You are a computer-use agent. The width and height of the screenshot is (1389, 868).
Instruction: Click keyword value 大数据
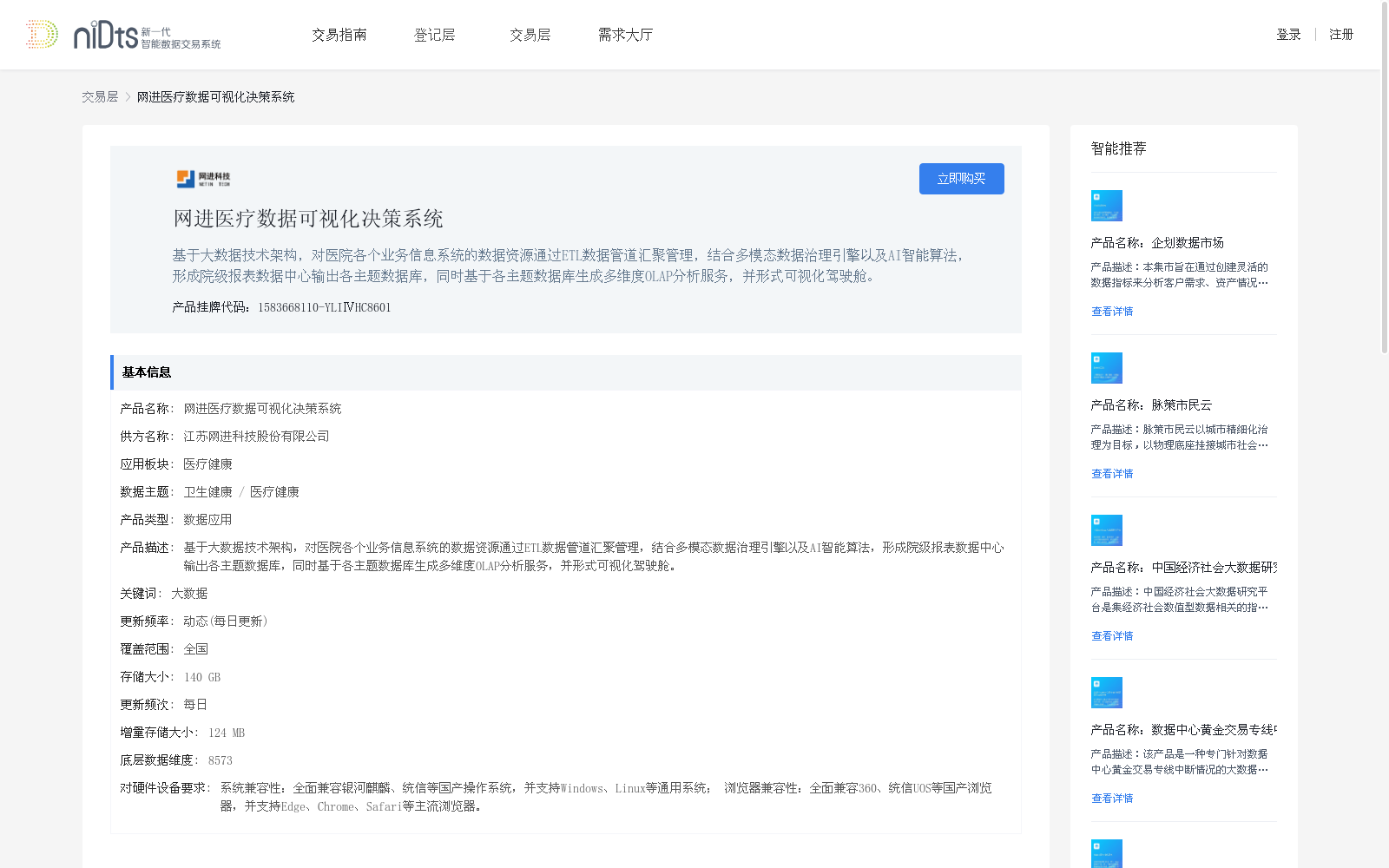tap(189, 594)
